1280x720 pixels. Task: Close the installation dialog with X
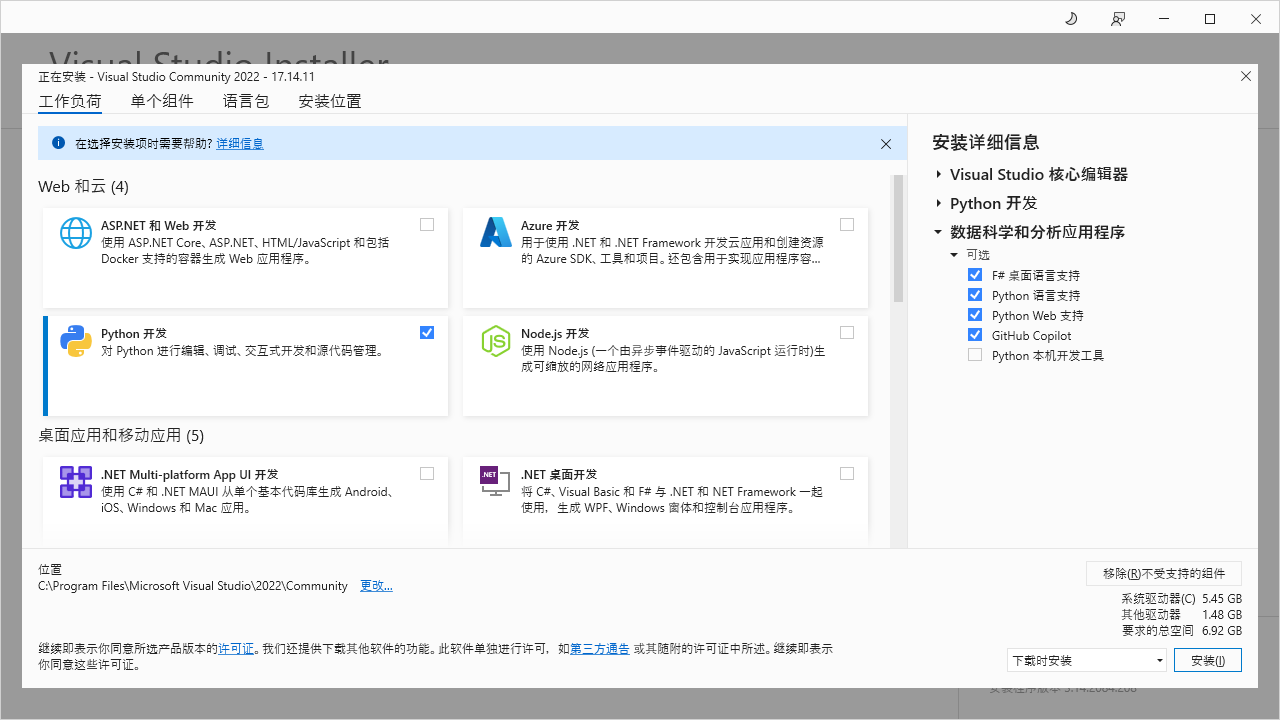point(1246,76)
